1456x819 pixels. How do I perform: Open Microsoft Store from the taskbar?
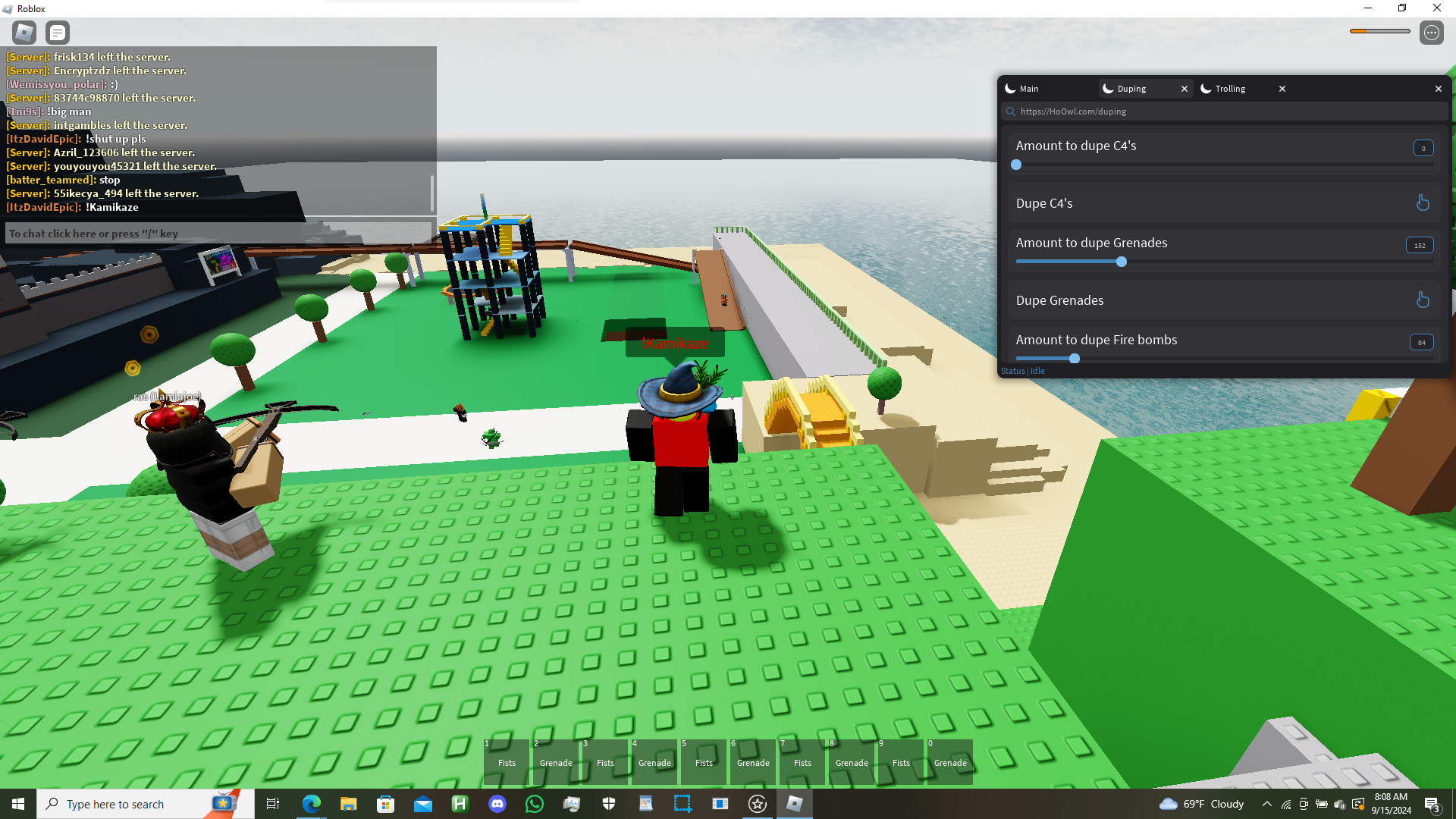(385, 804)
